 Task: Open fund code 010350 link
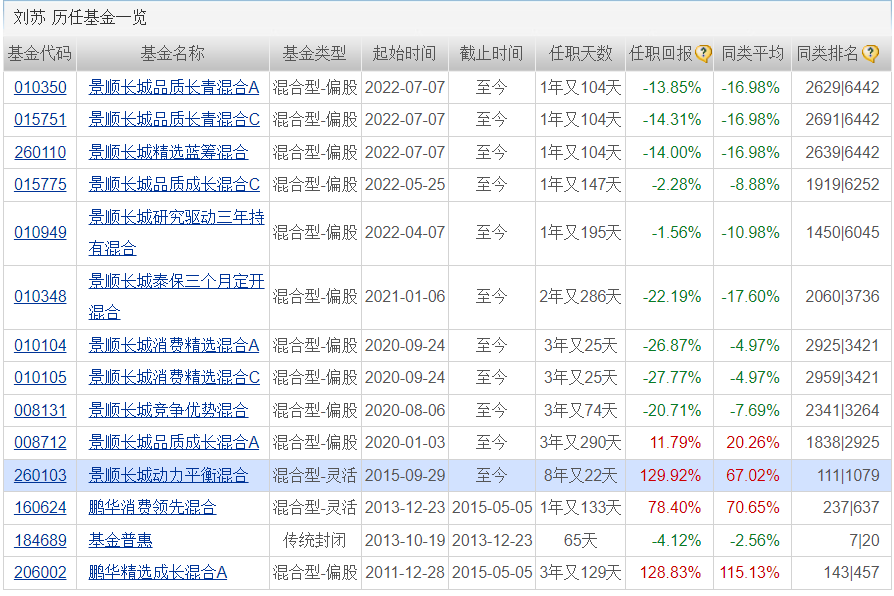pyautogui.click(x=40, y=87)
